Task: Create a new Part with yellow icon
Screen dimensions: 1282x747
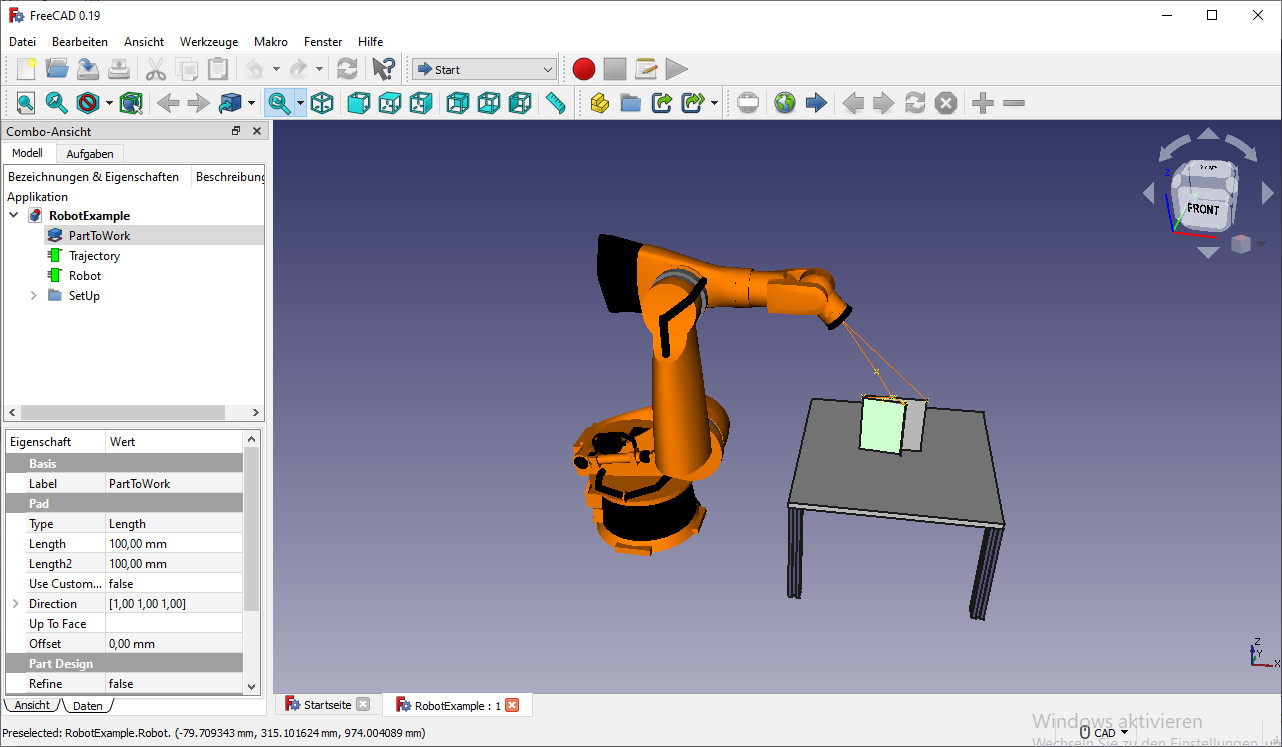Action: tap(599, 103)
